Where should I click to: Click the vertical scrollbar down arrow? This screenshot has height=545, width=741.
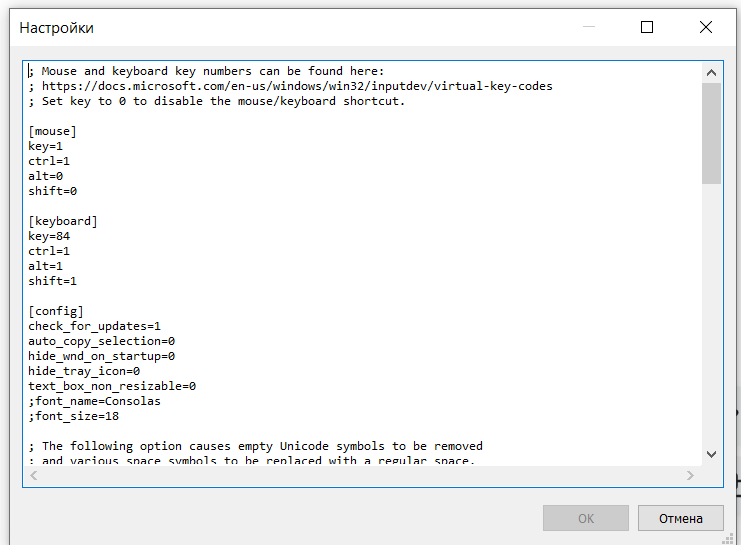[x=711, y=454]
